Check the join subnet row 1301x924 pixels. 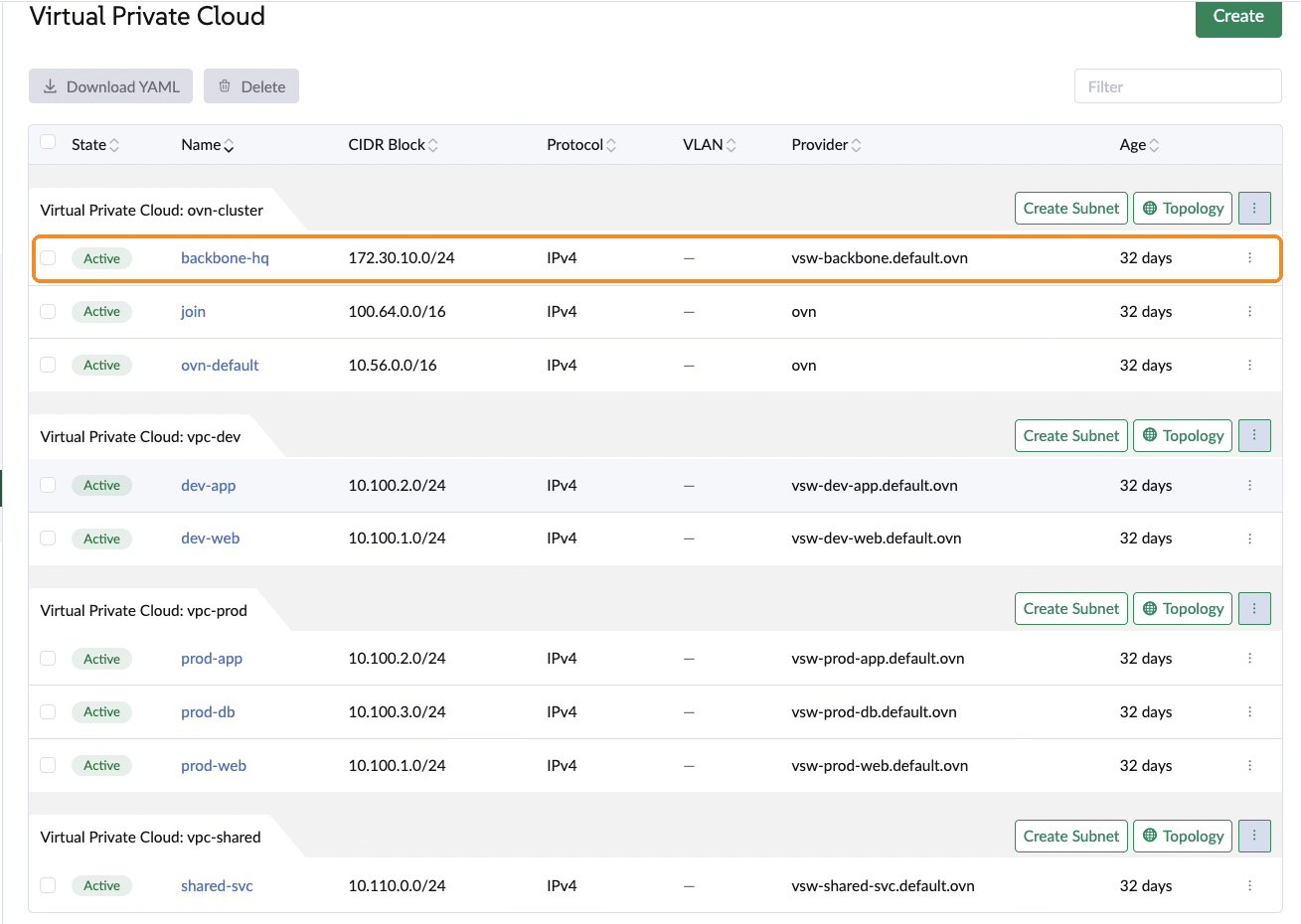pos(48,312)
